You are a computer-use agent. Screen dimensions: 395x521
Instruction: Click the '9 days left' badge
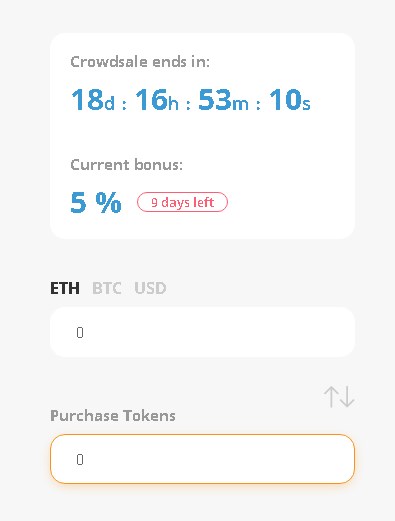[182, 202]
